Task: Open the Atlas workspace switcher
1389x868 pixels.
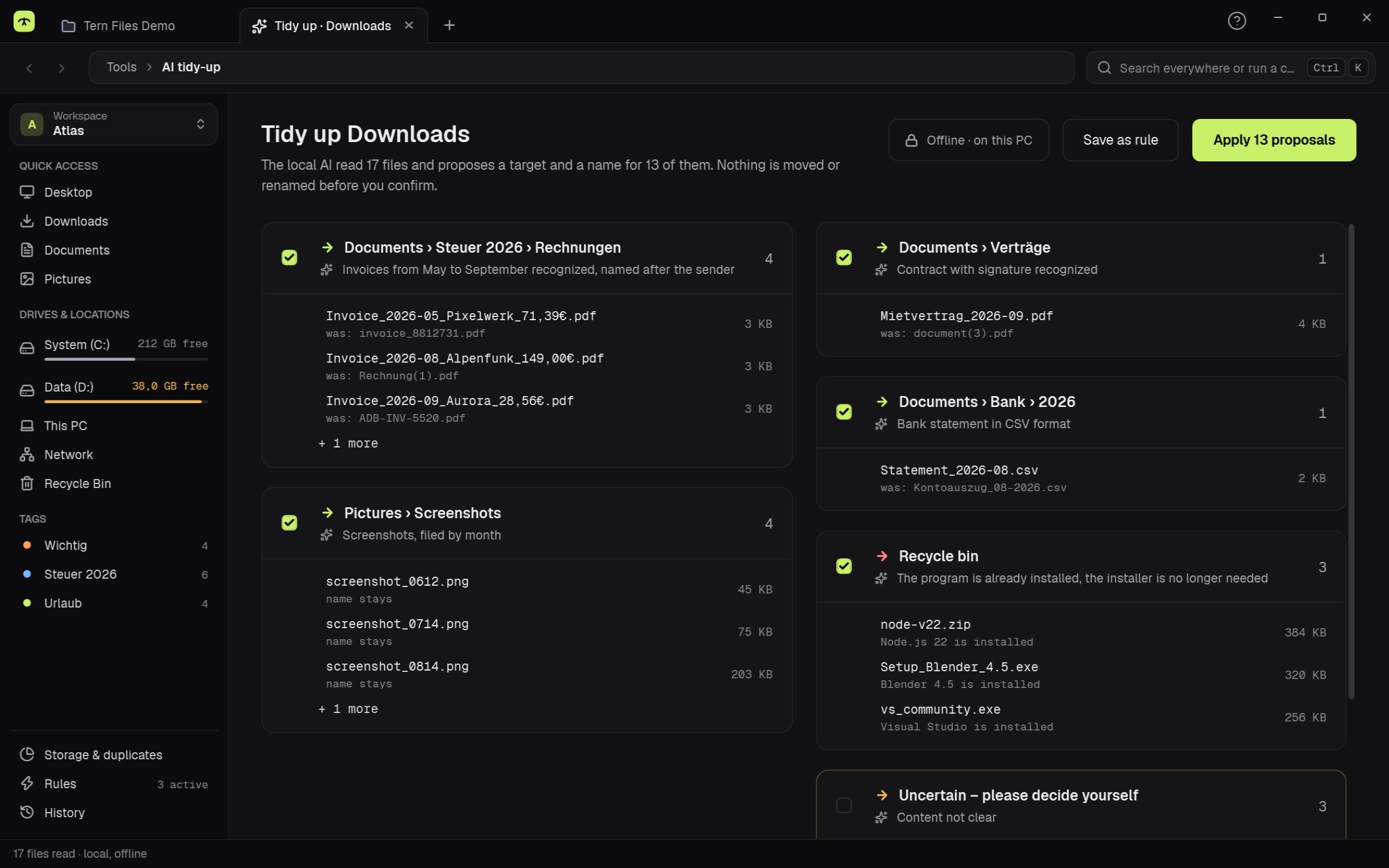Action: (x=114, y=124)
